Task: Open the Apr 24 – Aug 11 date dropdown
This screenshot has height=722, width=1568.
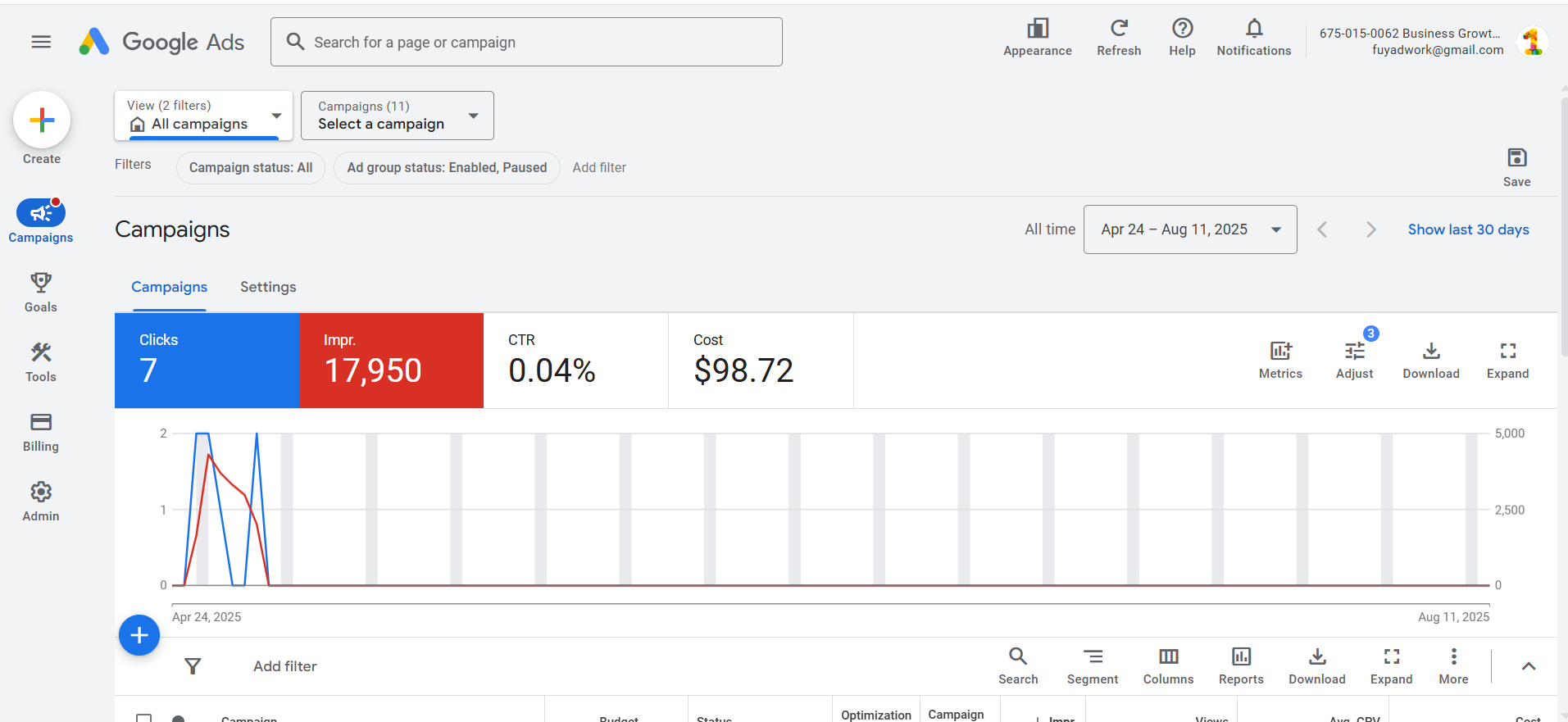Action: click(1189, 229)
